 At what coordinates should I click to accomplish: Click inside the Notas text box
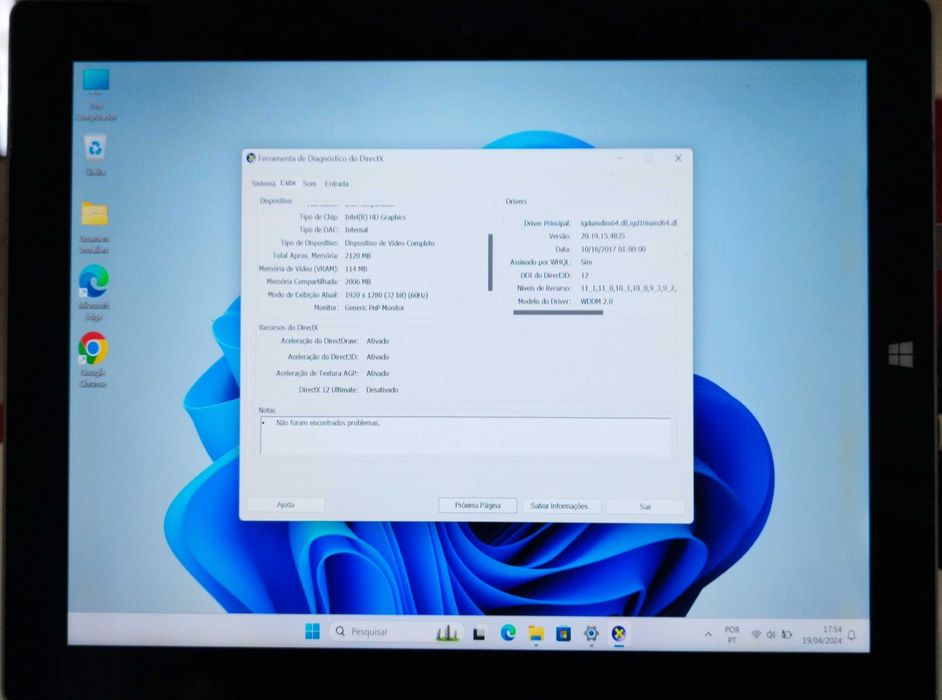point(466,435)
